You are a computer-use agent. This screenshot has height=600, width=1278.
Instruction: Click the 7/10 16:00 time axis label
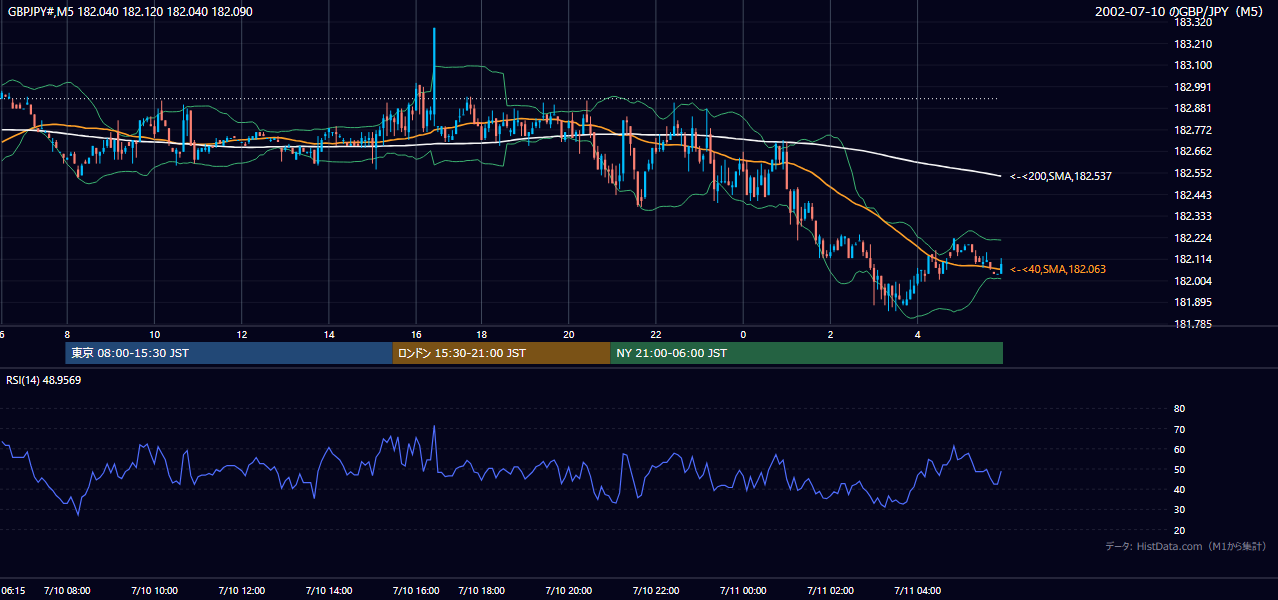coord(416,591)
